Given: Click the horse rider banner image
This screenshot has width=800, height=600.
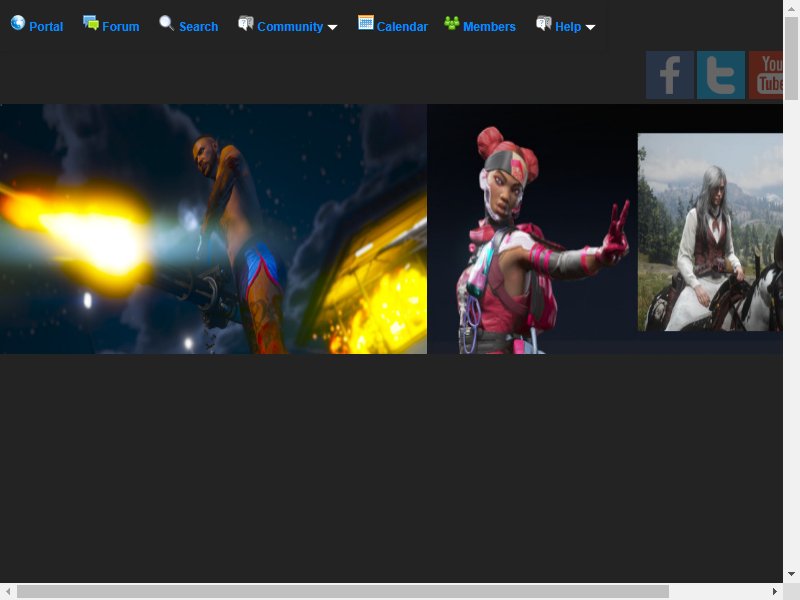Looking at the screenshot, I should (x=710, y=232).
